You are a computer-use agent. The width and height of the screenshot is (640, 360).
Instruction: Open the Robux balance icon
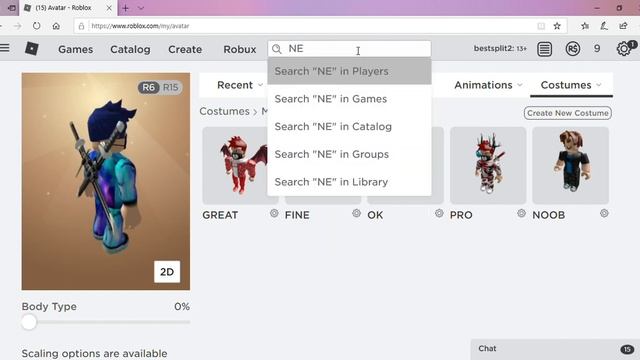tap(573, 49)
